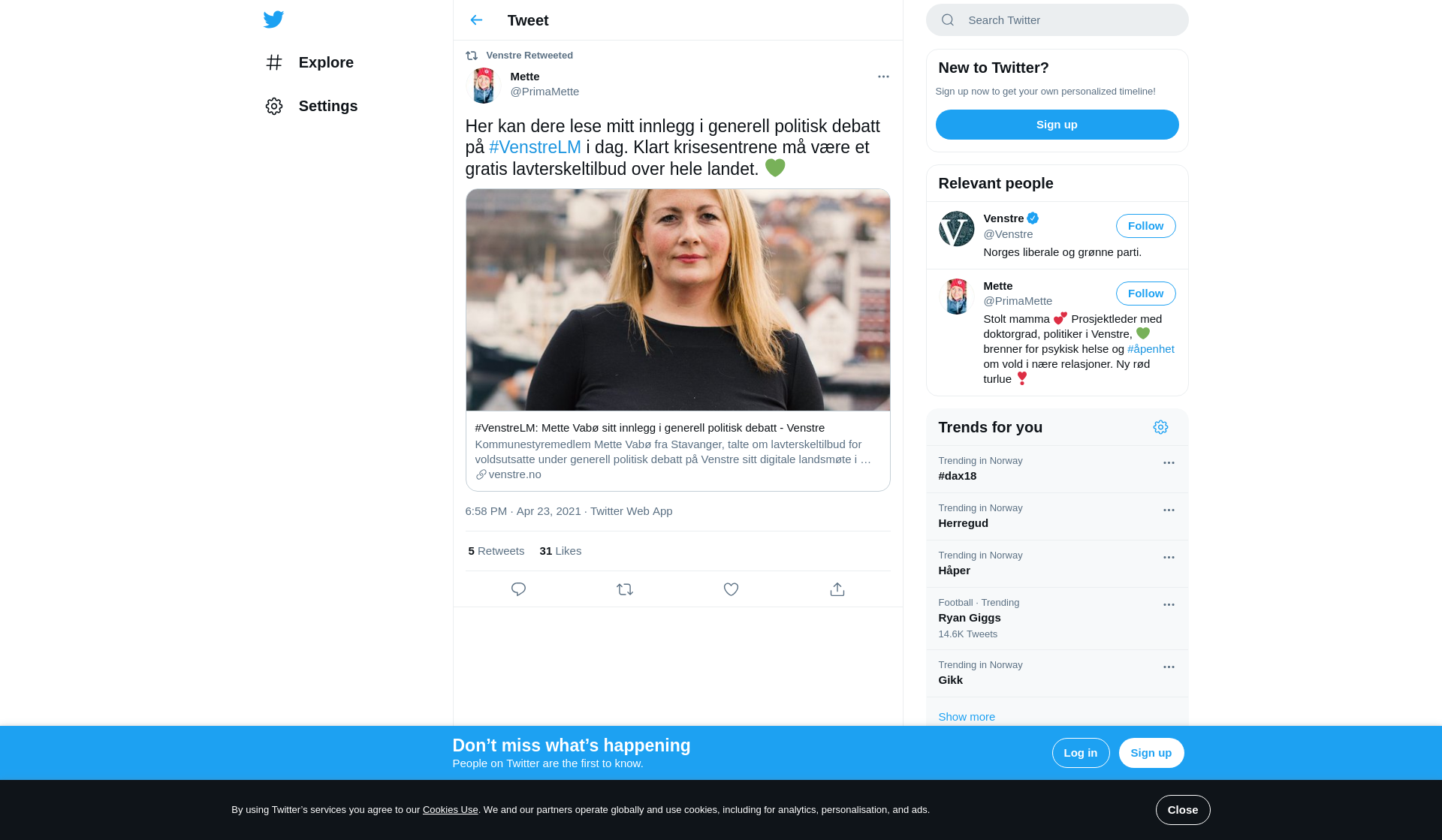
Task: Open the @Venstre handle
Action: pyautogui.click(x=1008, y=234)
